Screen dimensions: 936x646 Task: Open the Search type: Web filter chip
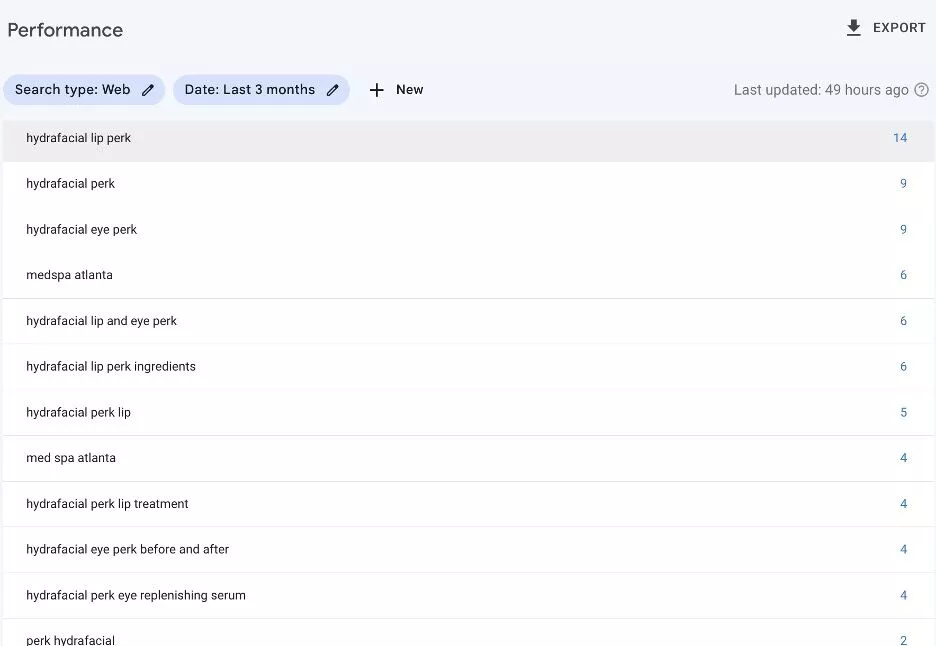click(73, 90)
